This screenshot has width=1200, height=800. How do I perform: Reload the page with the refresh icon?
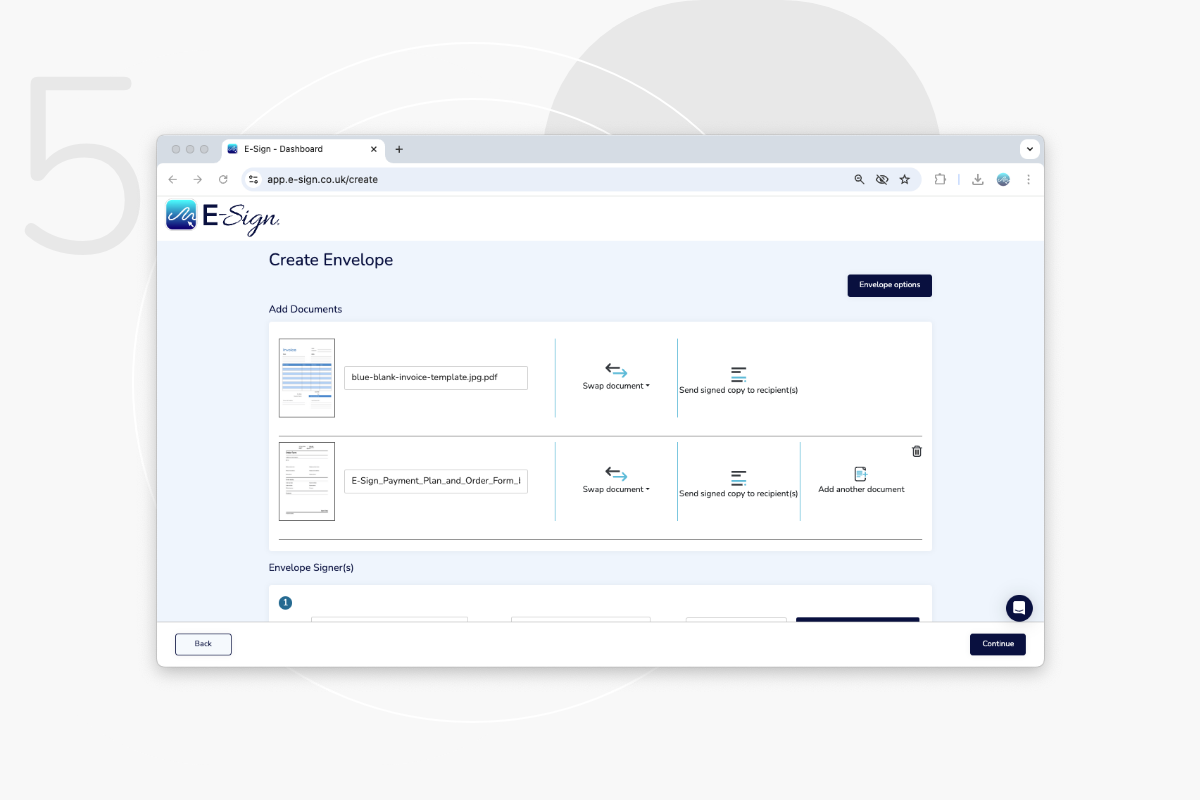(x=223, y=179)
